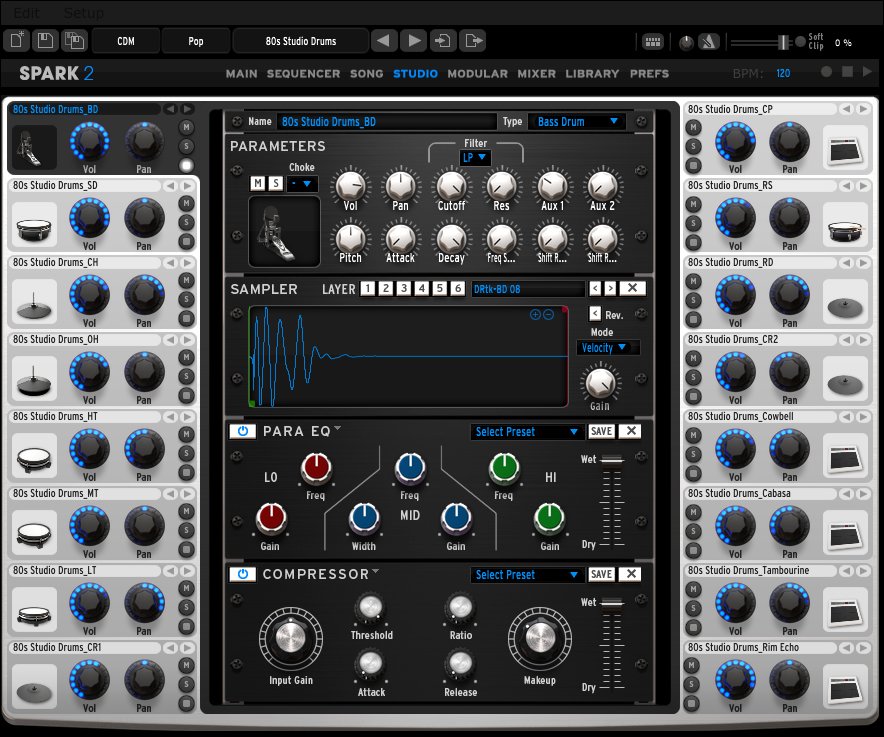Click the bass drum pedal image in Parameters

click(283, 232)
